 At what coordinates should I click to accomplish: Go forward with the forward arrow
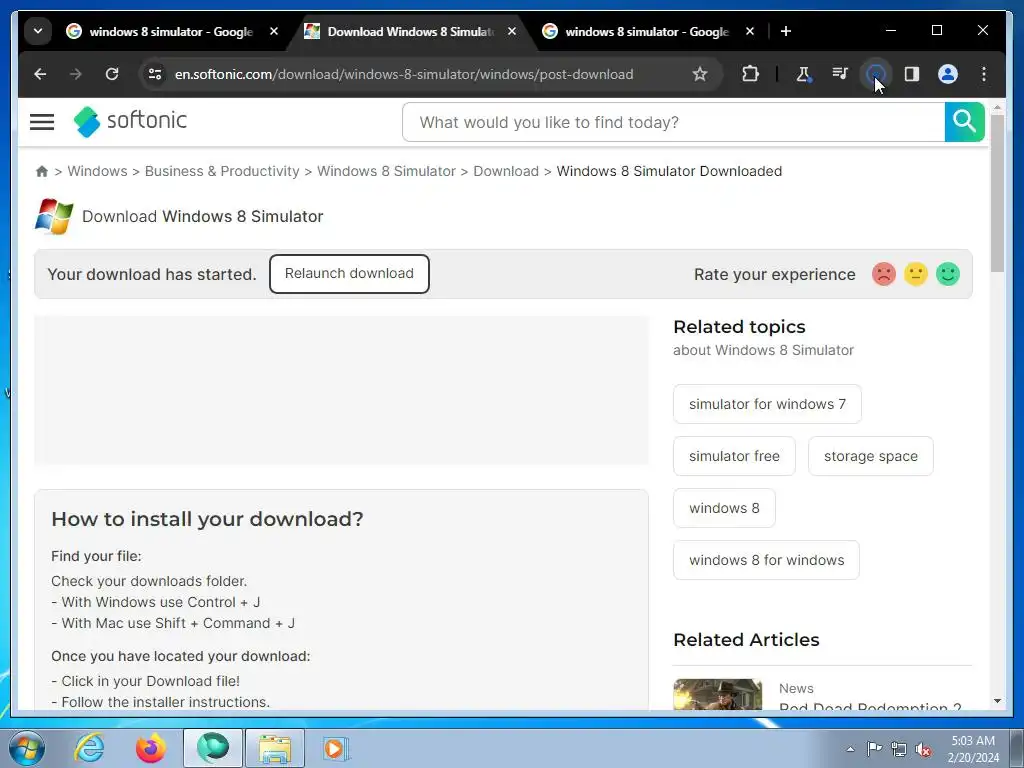pyautogui.click(x=76, y=74)
